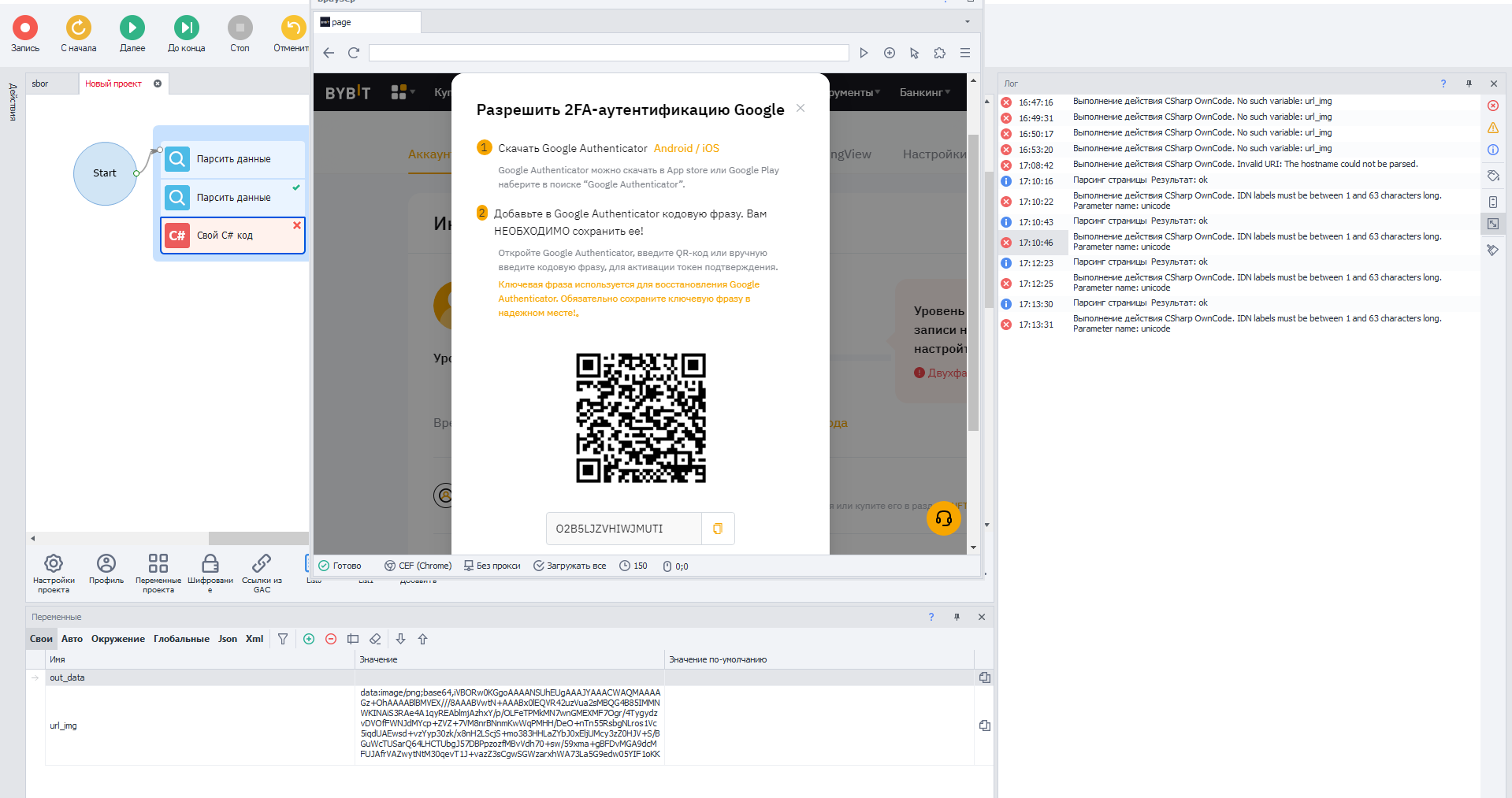This screenshot has width=1512, height=798.
Task: Switch to the Глобальные variables tab
Action: (181, 639)
